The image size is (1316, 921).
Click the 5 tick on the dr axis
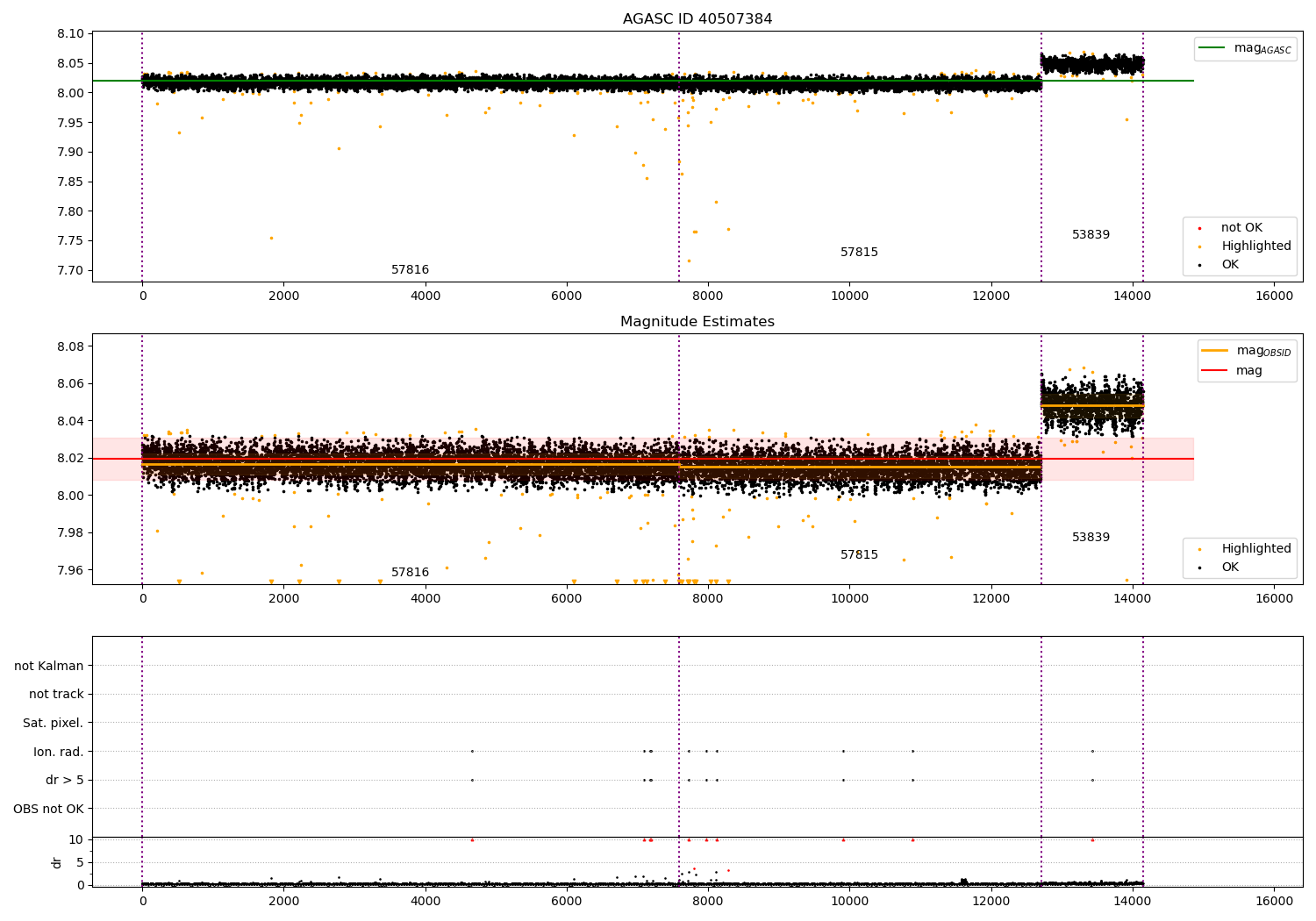click(x=81, y=862)
